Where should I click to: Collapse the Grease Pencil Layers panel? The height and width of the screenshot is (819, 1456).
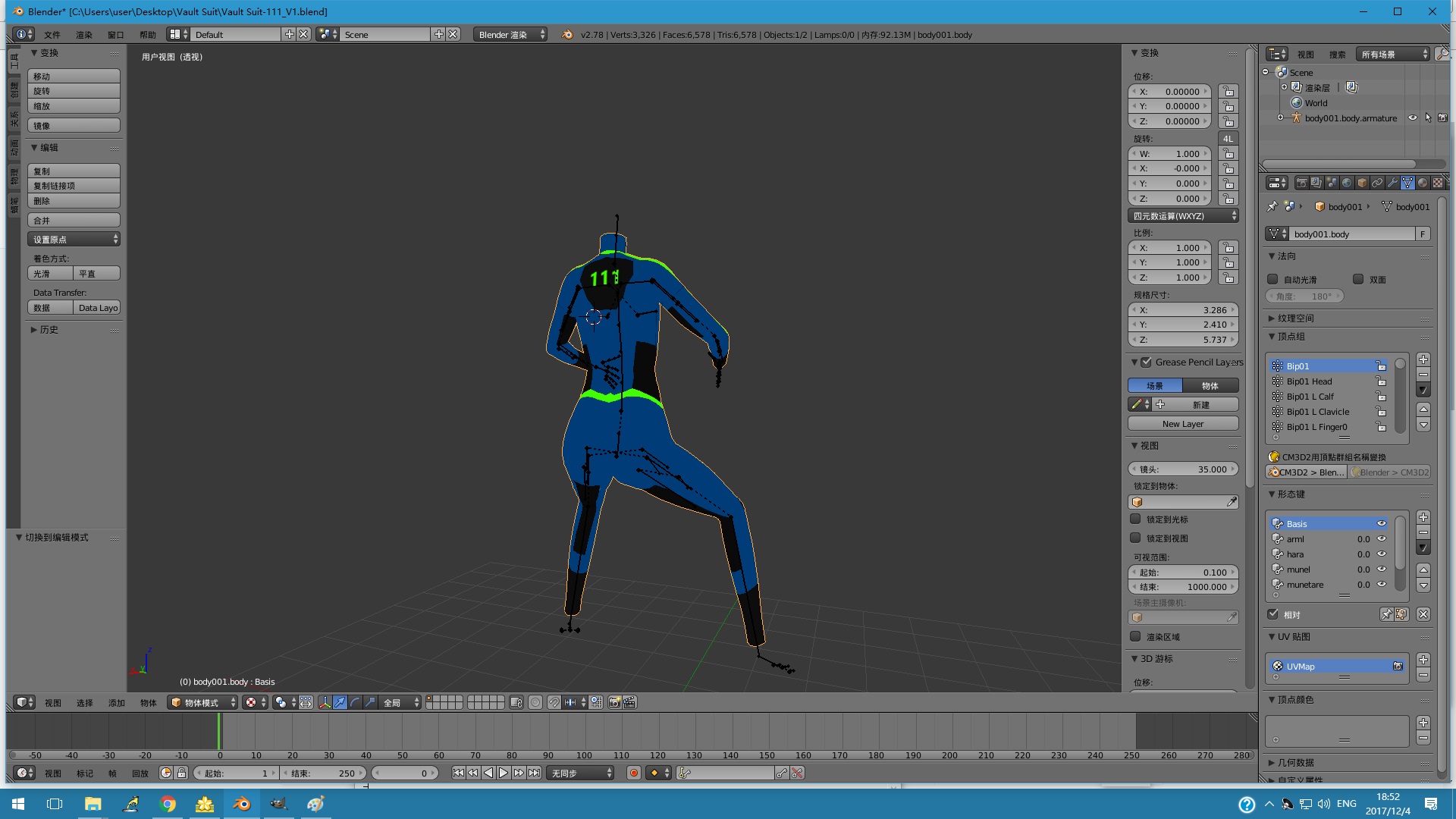(x=1134, y=362)
